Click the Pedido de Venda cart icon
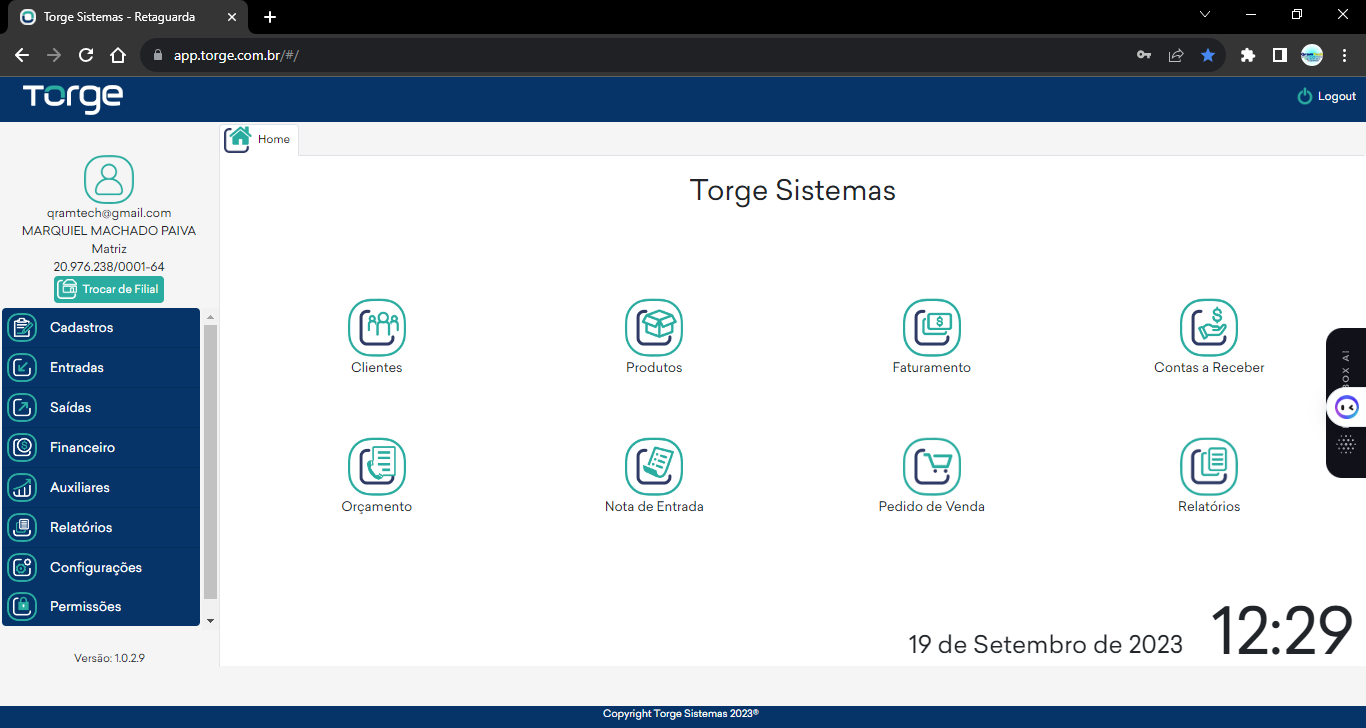The height and width of the screenshot is (728, 1366). click(931, 467)
